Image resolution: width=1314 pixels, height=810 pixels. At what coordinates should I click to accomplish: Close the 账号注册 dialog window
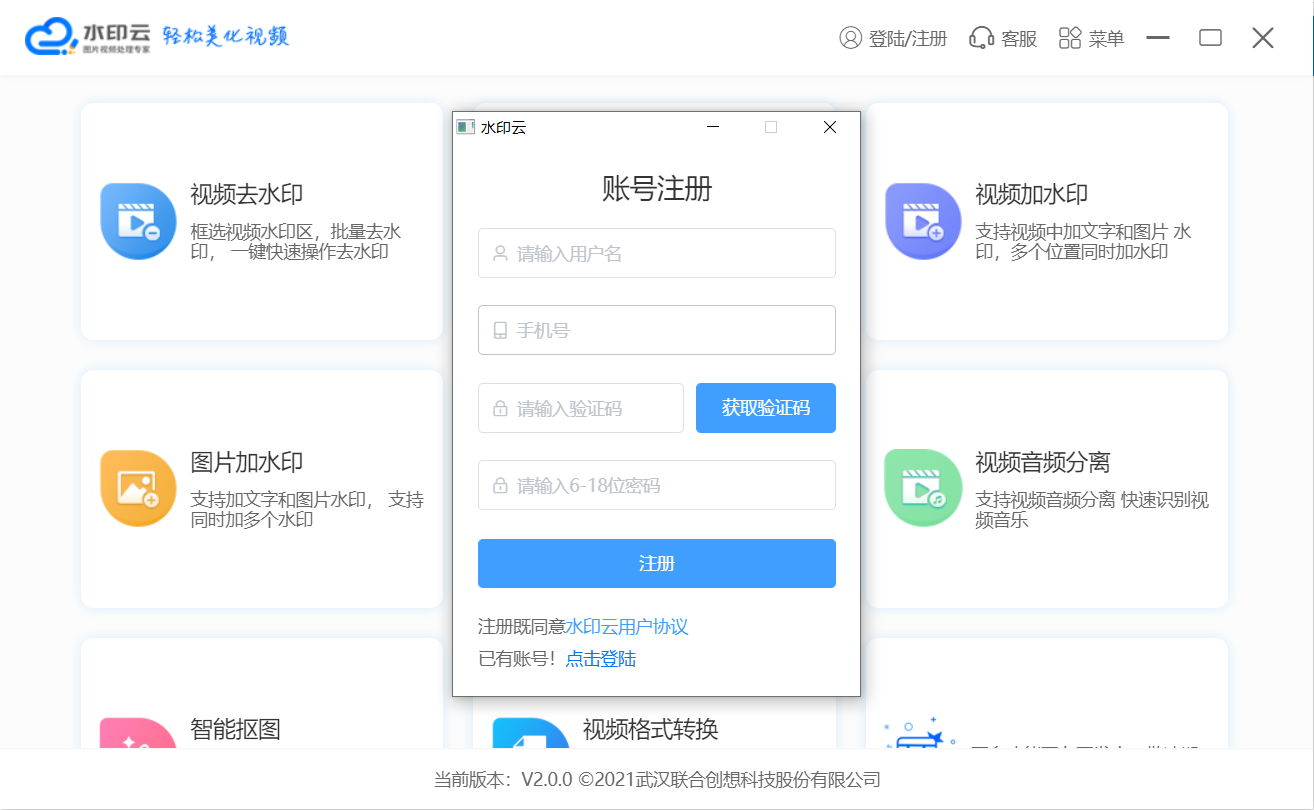829,127
